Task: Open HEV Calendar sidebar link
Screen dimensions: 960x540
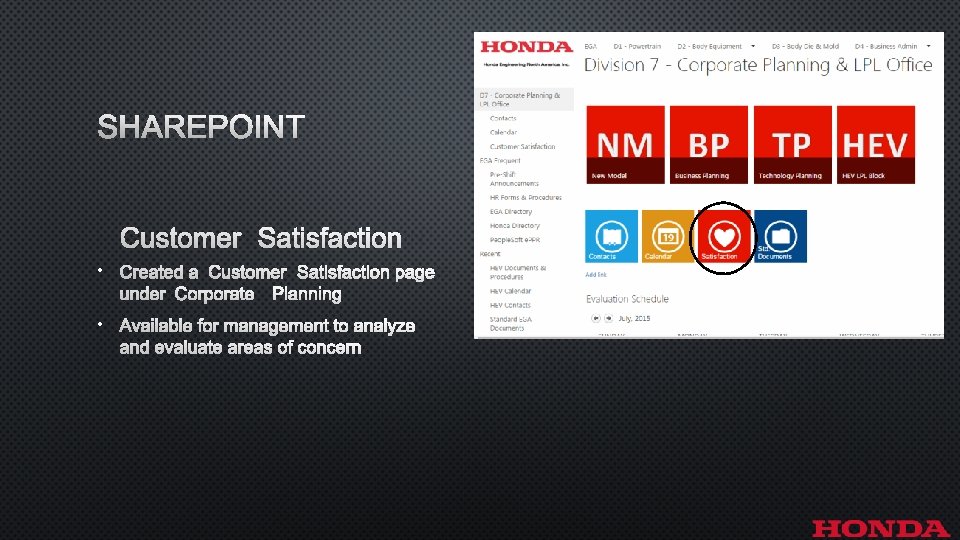Action: click(510, 291)
